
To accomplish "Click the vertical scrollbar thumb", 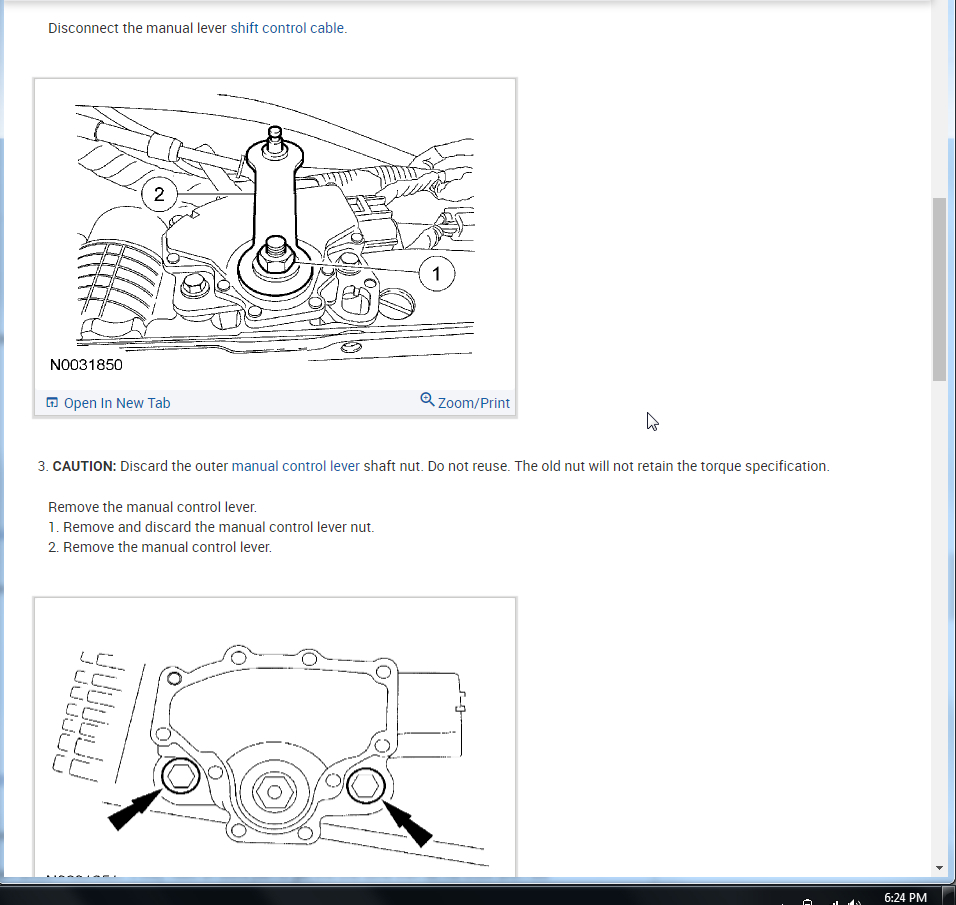I will (939, 289).
